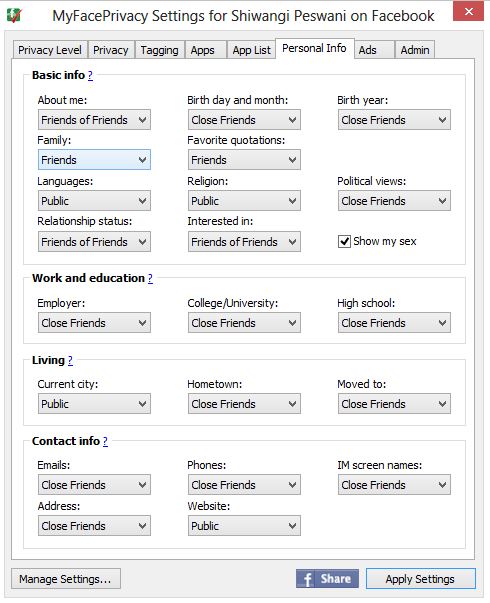Open the Family privacy dropdown
Screen dimensions: 490x603
[x=94, y=160]
